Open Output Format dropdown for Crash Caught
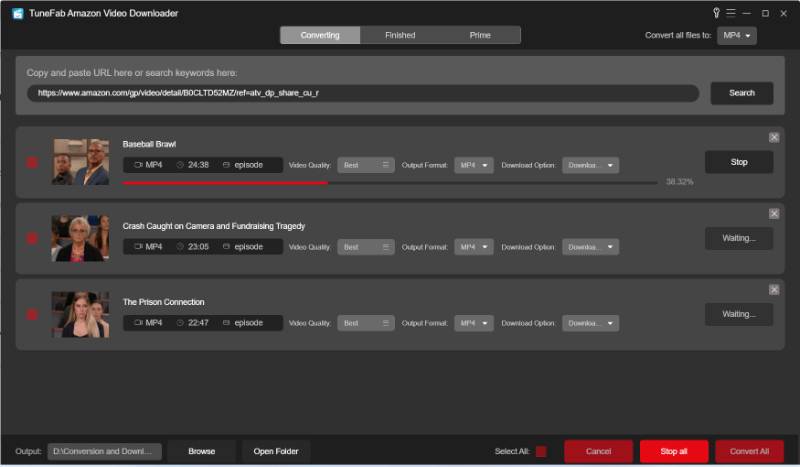Viewport: 800px width, 467px height. click(474, 247)
